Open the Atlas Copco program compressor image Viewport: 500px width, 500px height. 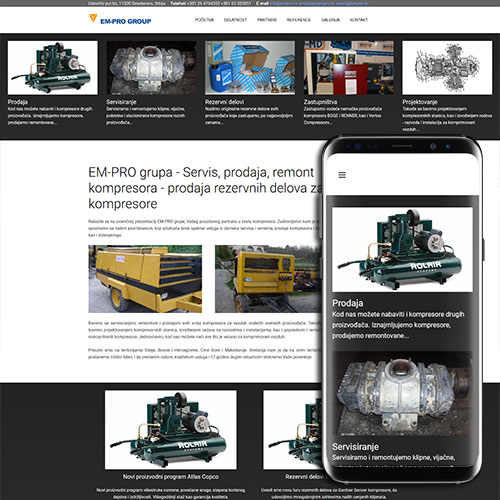tap(171, 430)
